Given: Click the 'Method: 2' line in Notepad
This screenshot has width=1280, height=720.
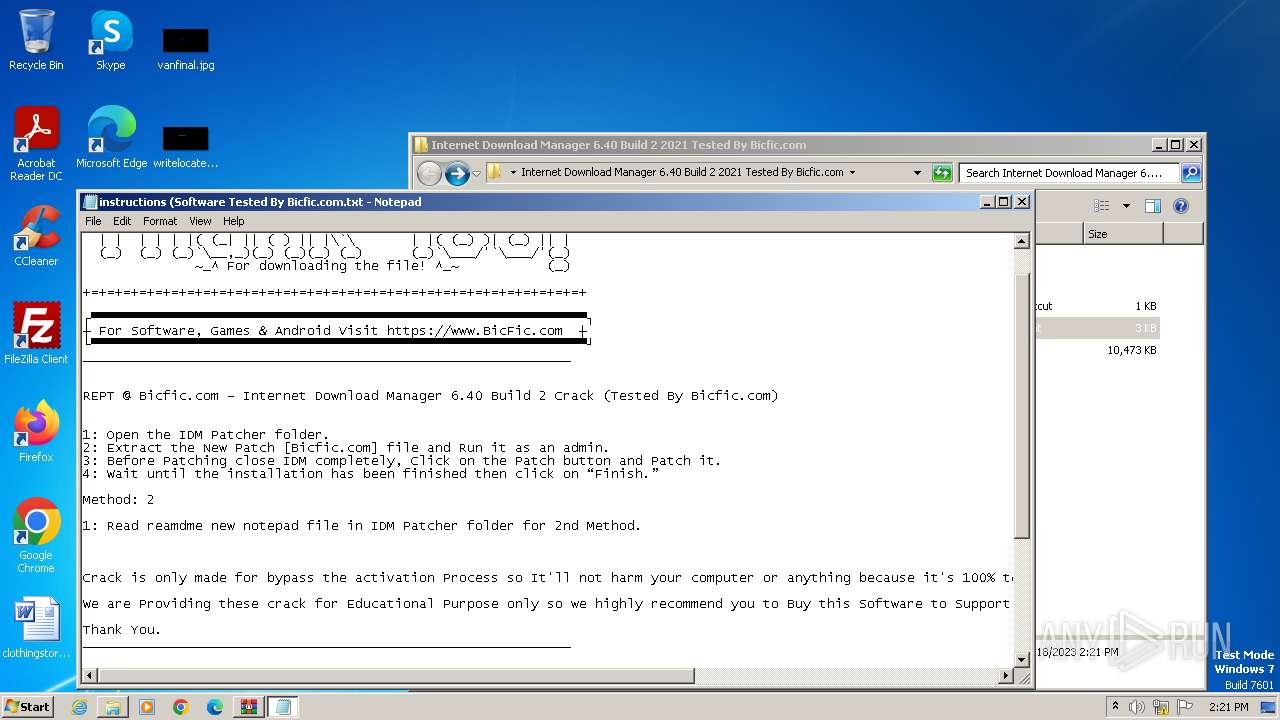Looking at the screenshot, I should point(118,499).
